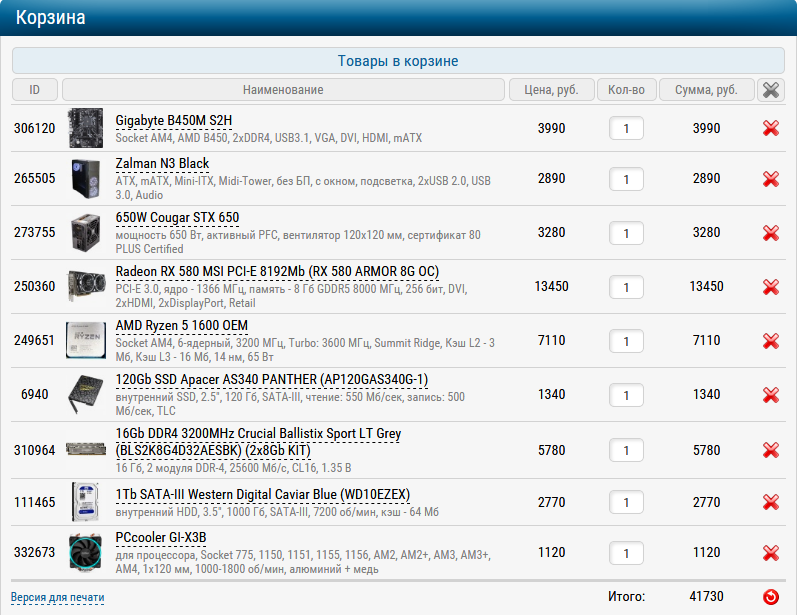Edit quantity field for WD Caviar Blue
The width and height of the screenshot is (799, 615).
(626, 502)
